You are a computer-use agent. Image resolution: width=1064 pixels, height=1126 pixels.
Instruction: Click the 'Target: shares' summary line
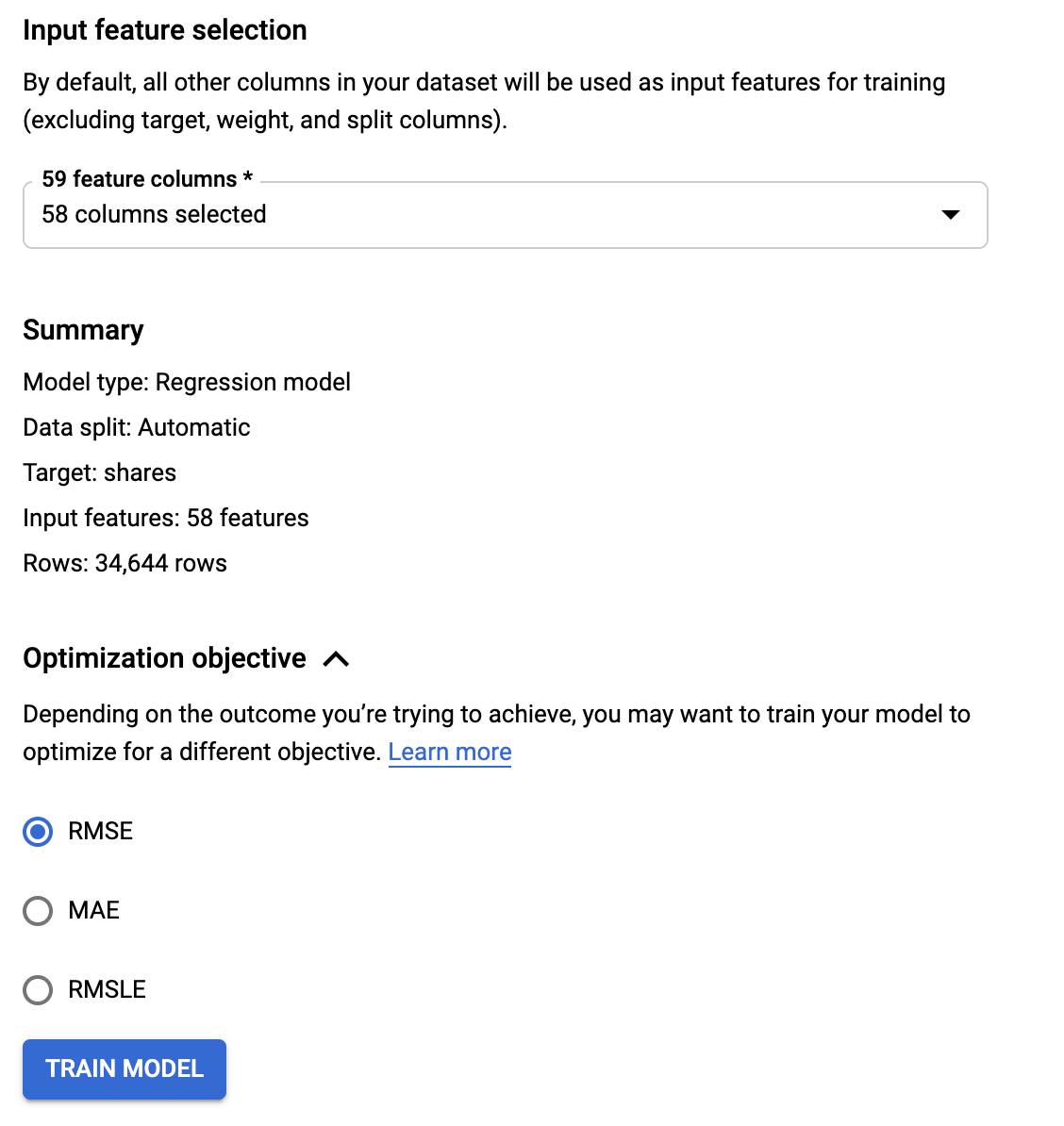pos(100,472)
